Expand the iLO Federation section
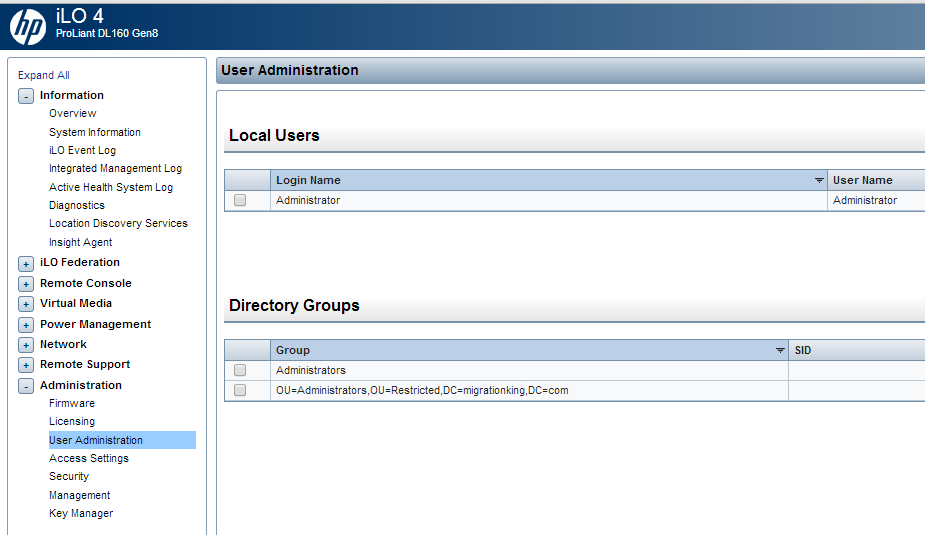Screen dimensions: 925x535 click(x=26, y=264)
